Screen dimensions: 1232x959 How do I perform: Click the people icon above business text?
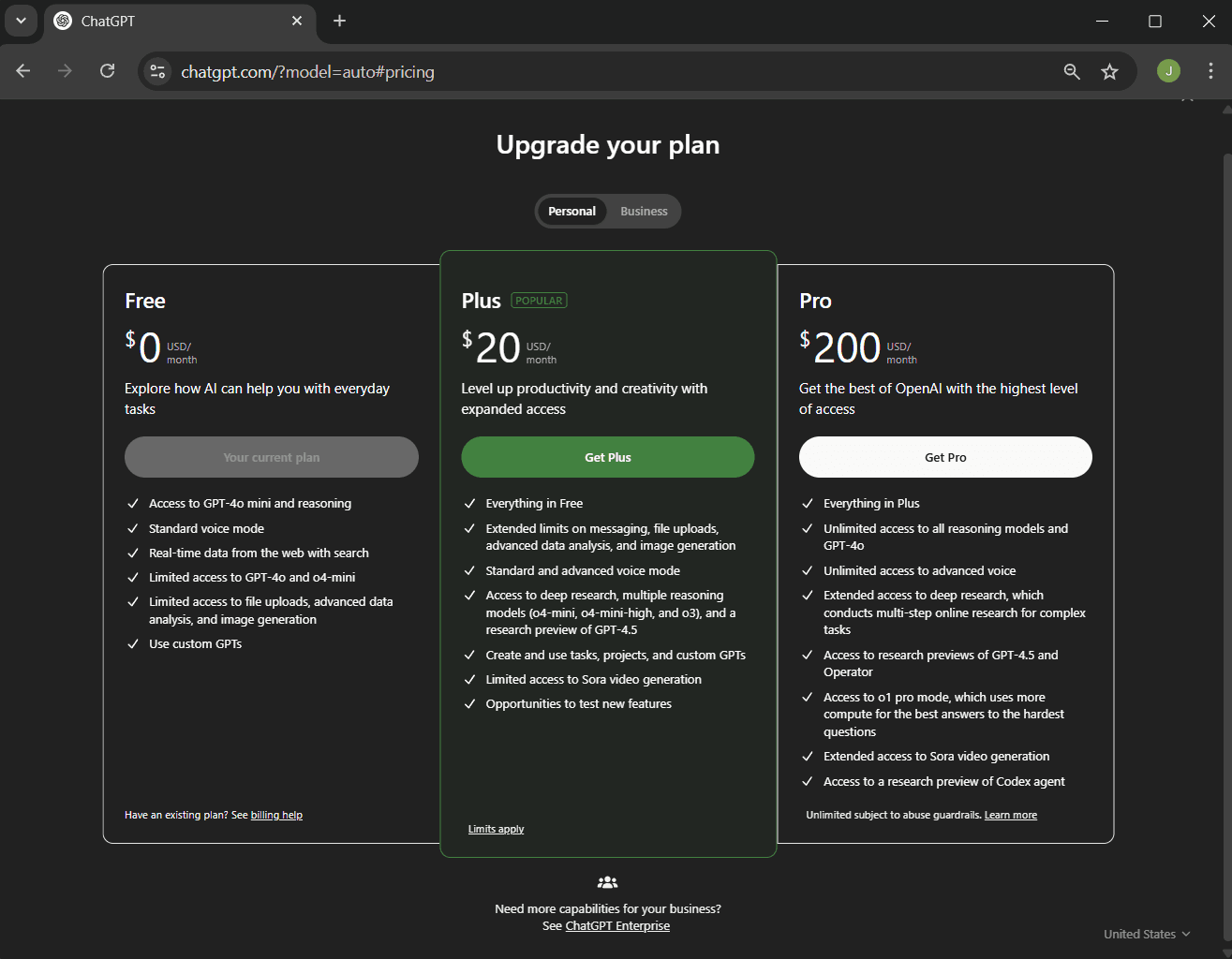pos(608,882)
